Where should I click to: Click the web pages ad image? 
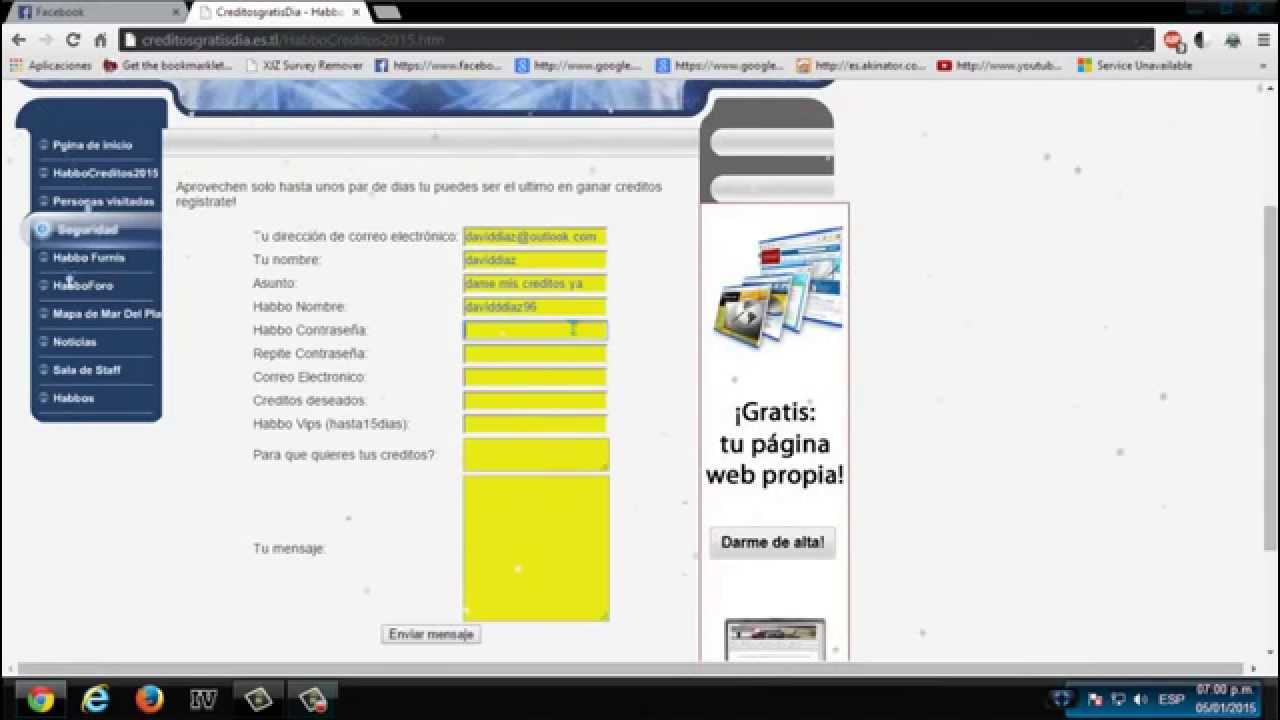point(778,287)
